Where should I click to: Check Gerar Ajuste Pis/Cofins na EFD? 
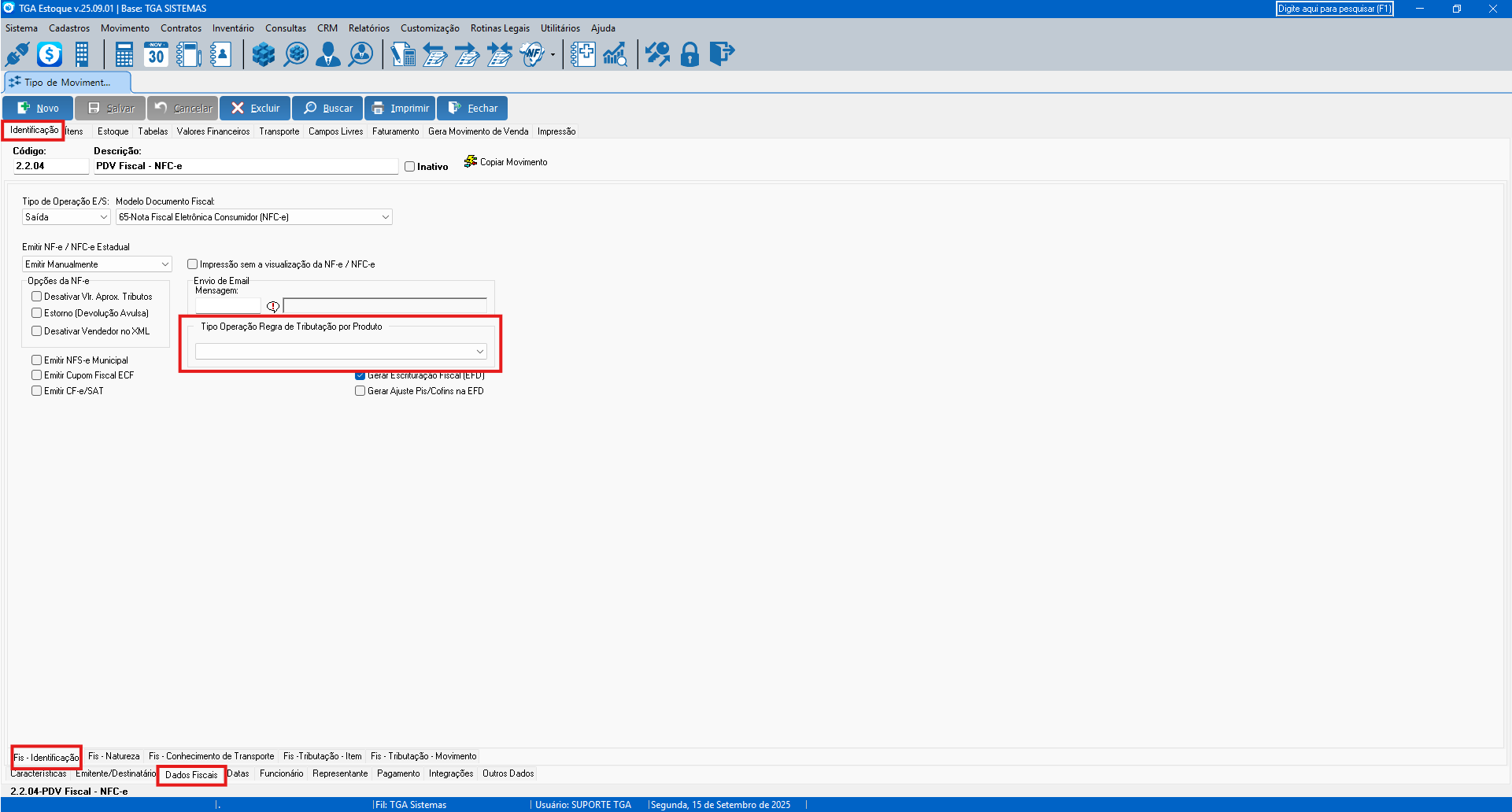pyautogui.click(x=360, y=391)
